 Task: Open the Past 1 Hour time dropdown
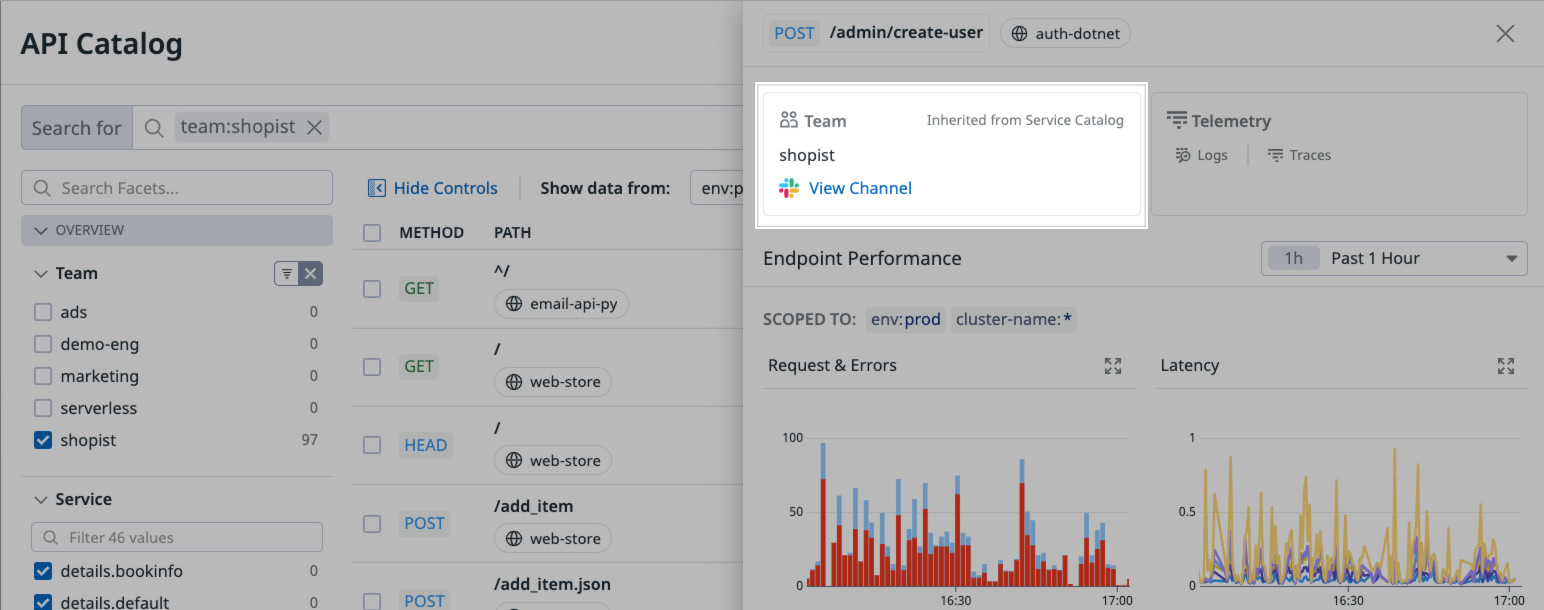(1394, 258)
